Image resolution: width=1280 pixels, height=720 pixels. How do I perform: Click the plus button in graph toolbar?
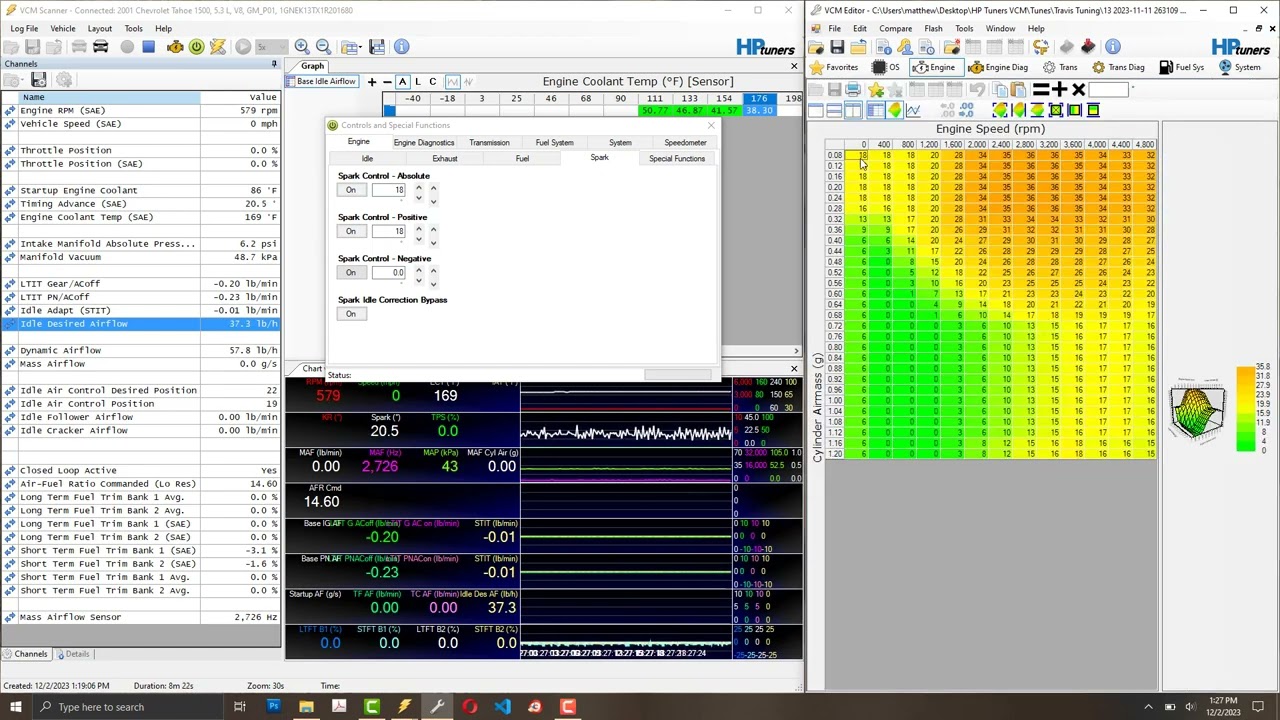(372, 82)
